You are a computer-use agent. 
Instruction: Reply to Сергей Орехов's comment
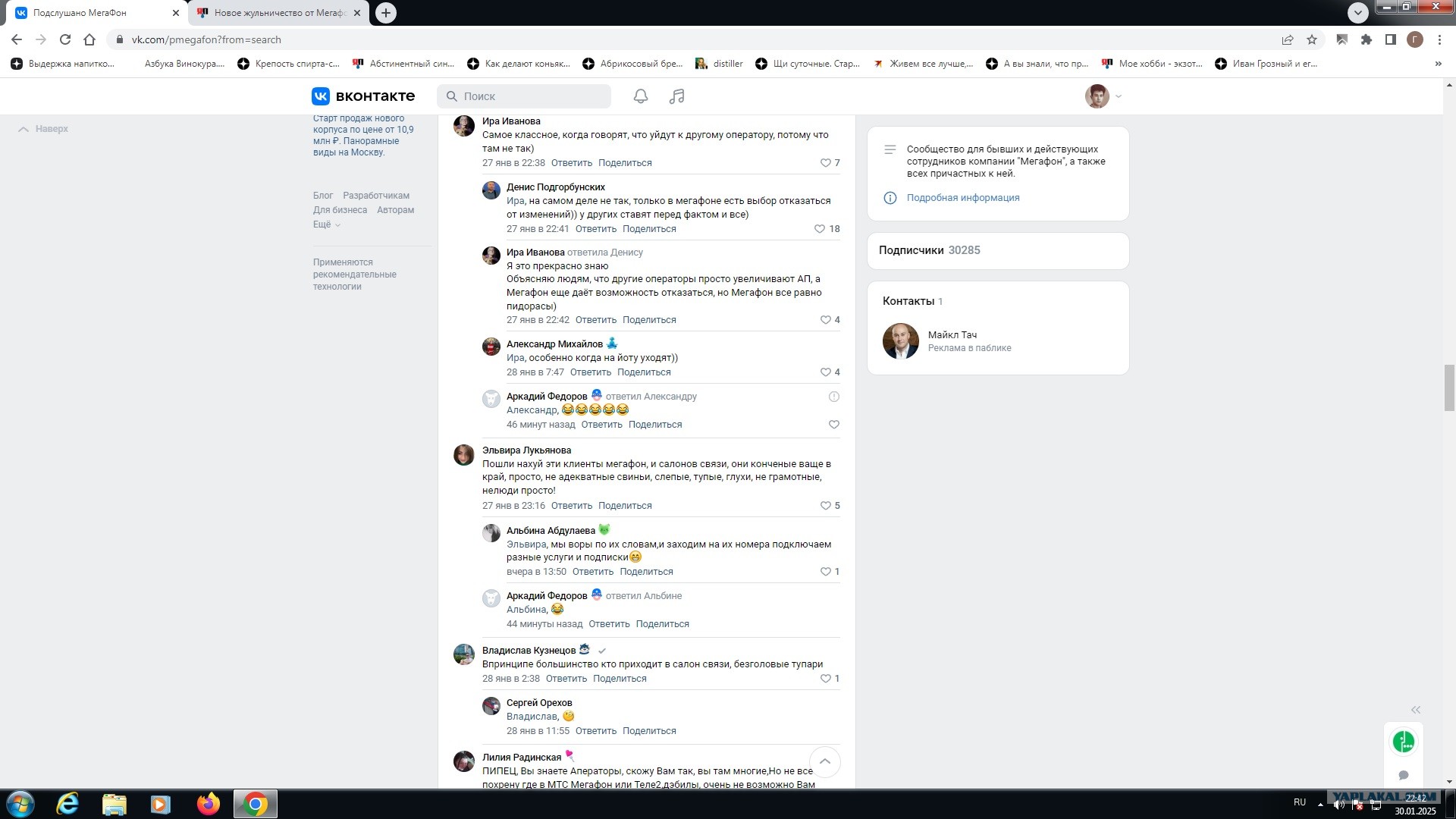pyautogui.click(x=596, y=731)
